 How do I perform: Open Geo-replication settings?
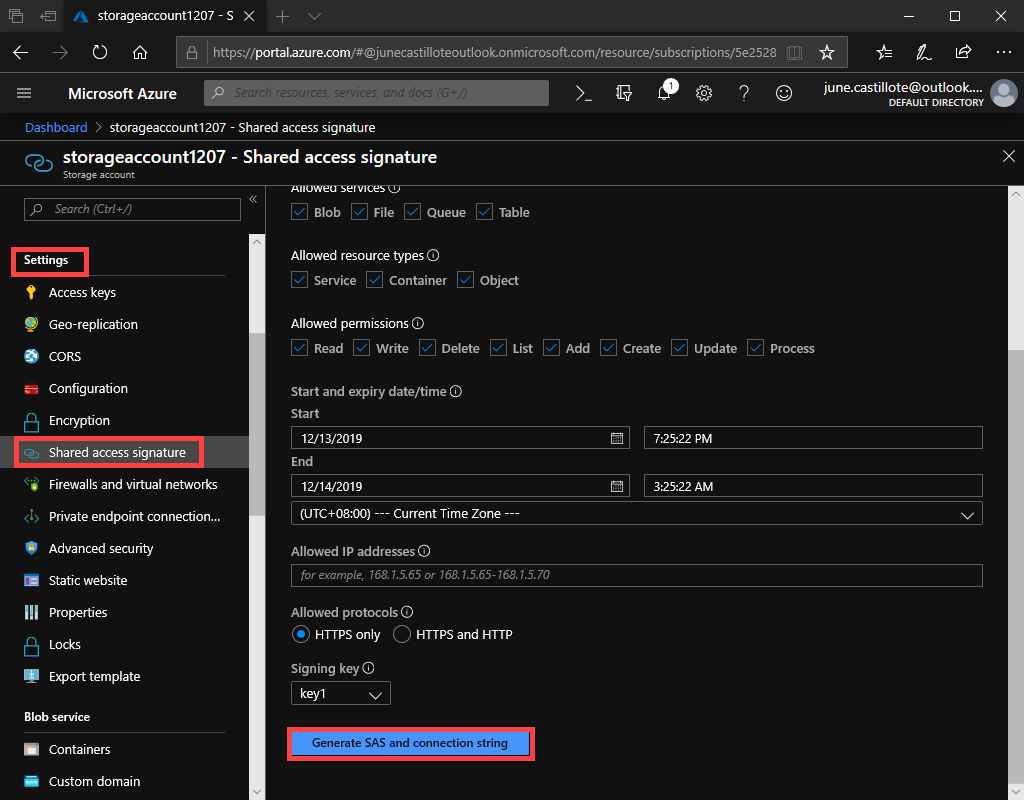coord(93,325)
